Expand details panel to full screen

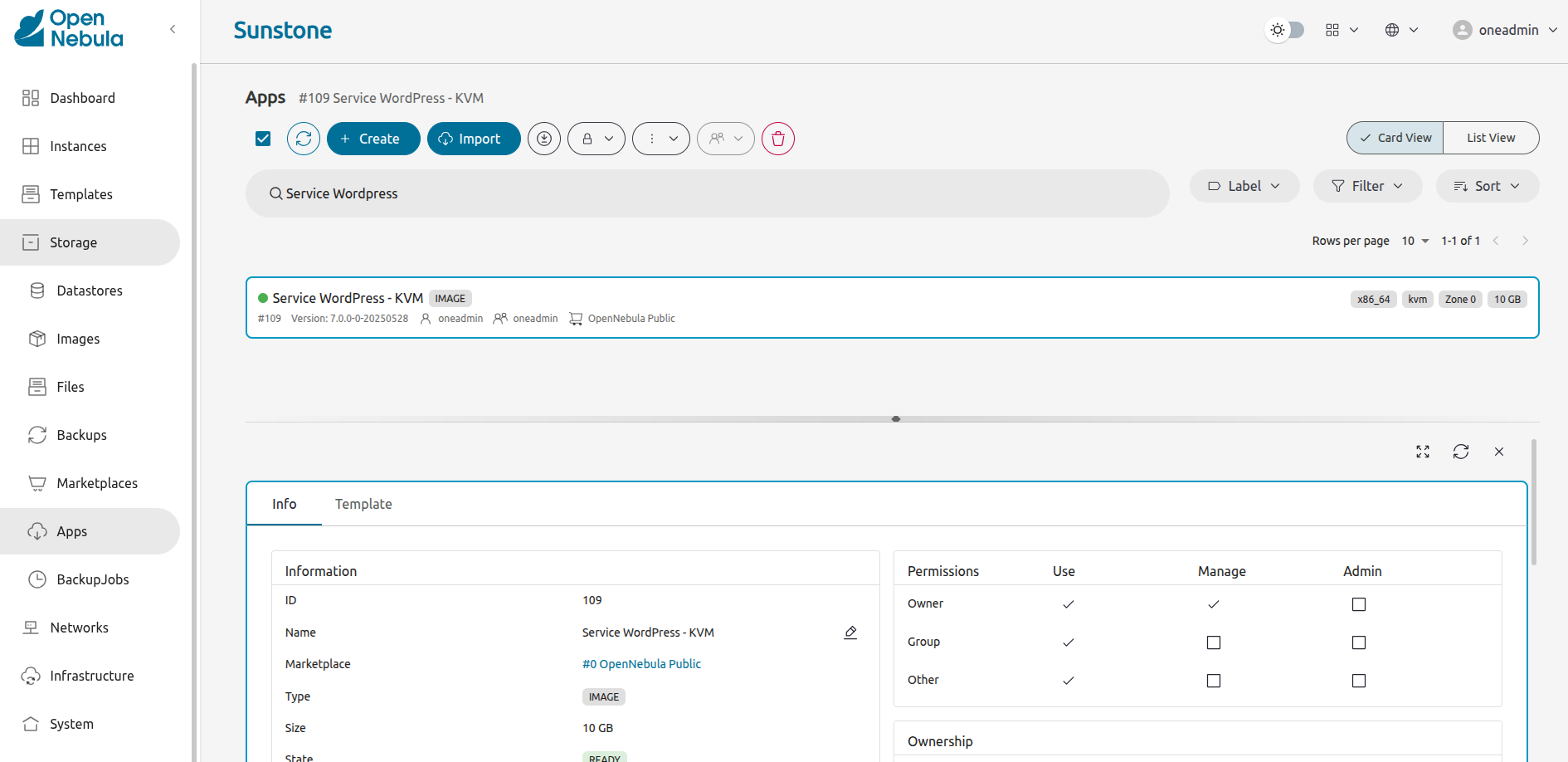(x=1423, y=452)
